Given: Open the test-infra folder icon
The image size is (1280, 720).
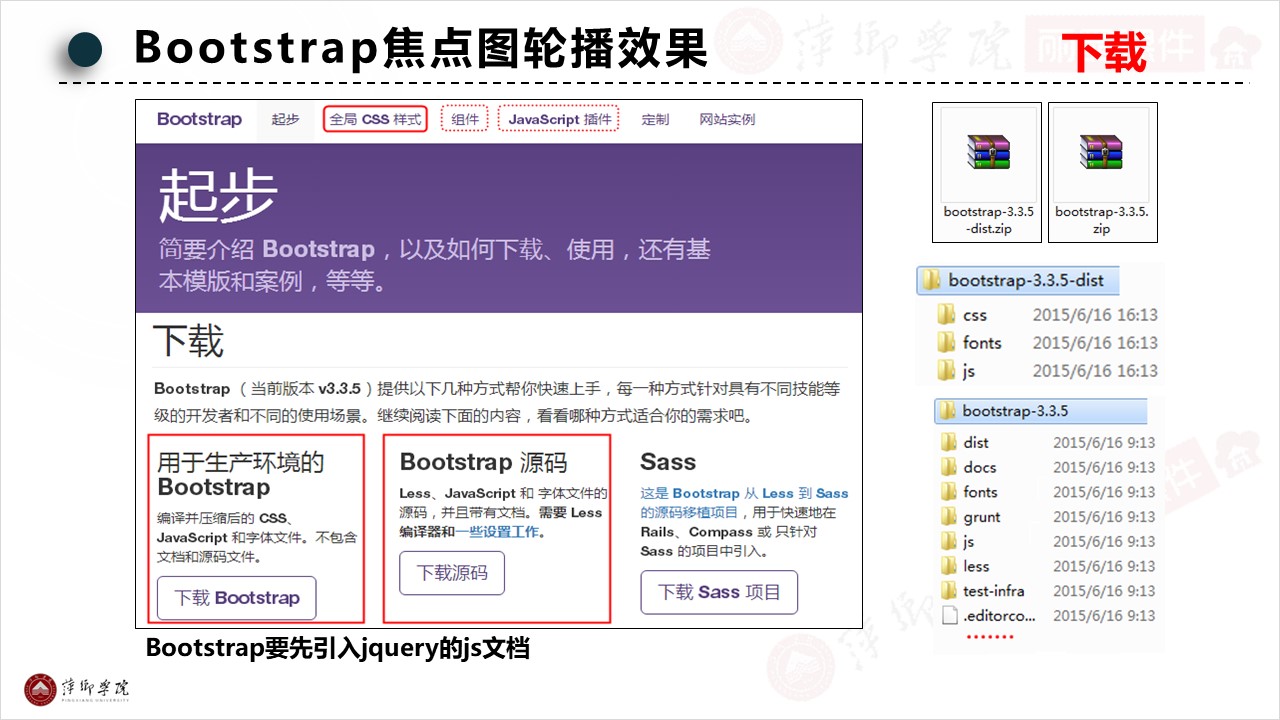Looking at the screenshot, I should pyautogui.click(x=949, y=591).
